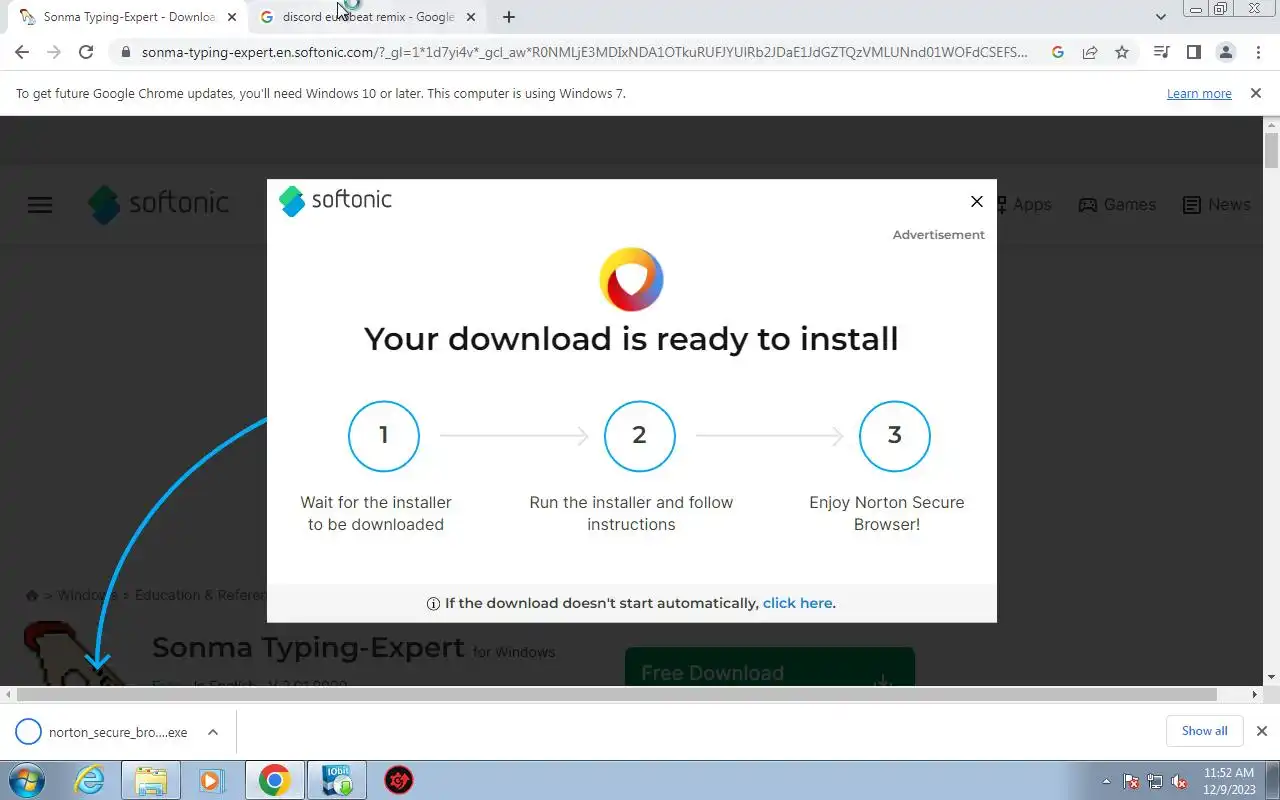
Task: Expand the download item options arrow
Action: tap(213, 732)
